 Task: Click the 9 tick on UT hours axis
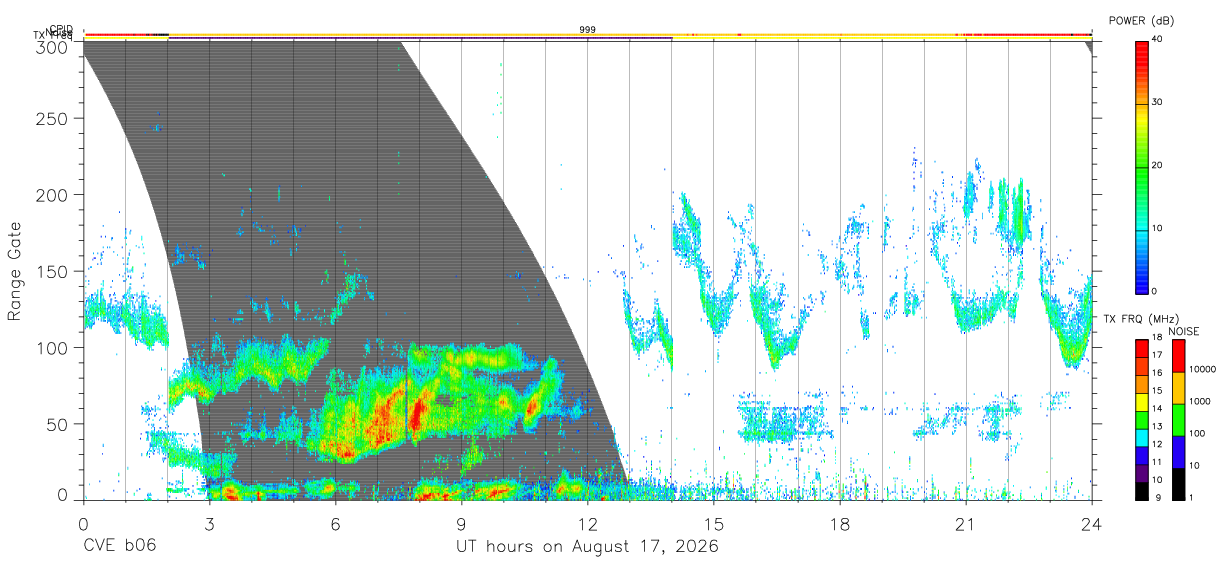coord(461,523)
